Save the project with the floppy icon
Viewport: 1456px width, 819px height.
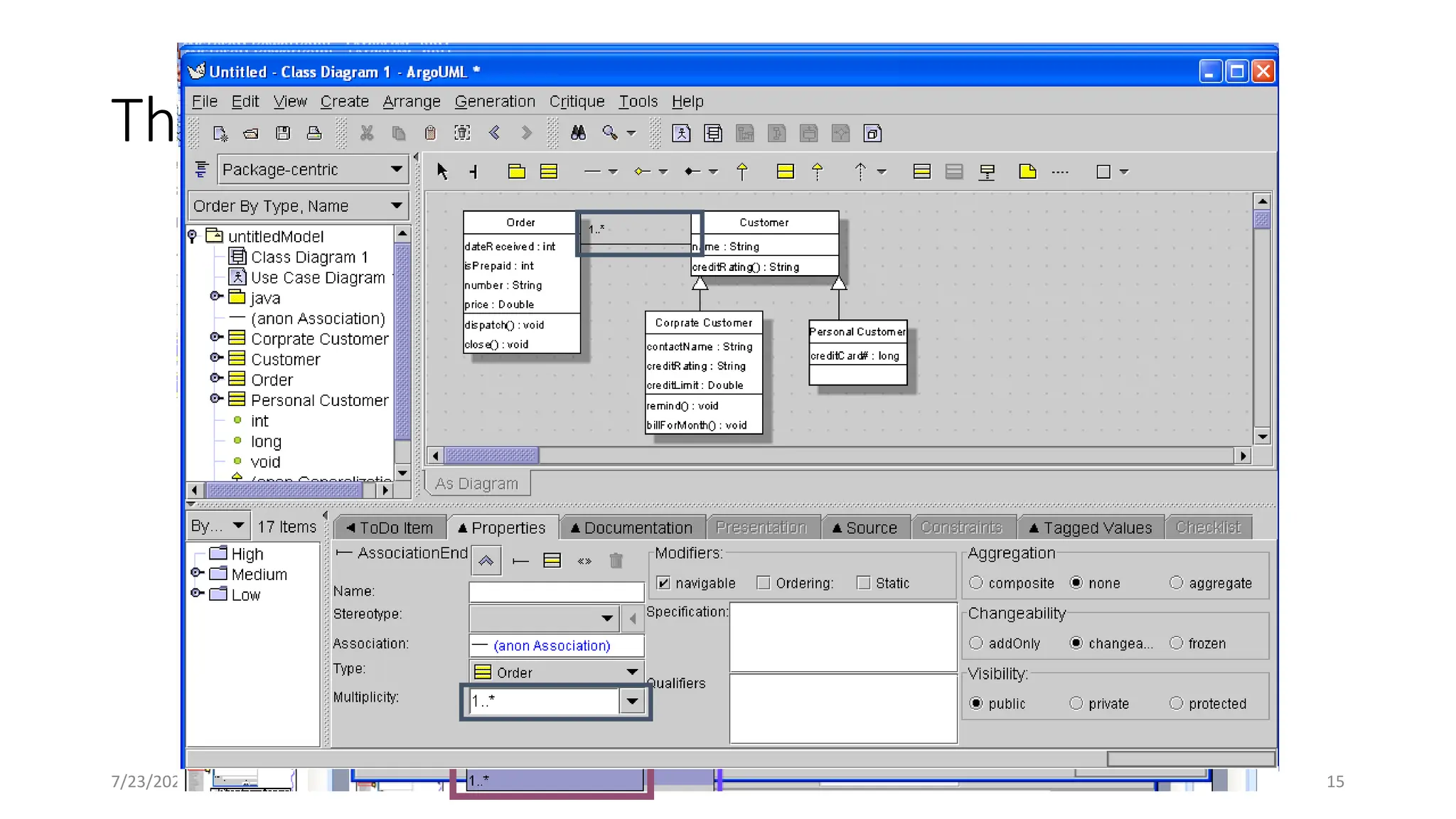[283, 133]
